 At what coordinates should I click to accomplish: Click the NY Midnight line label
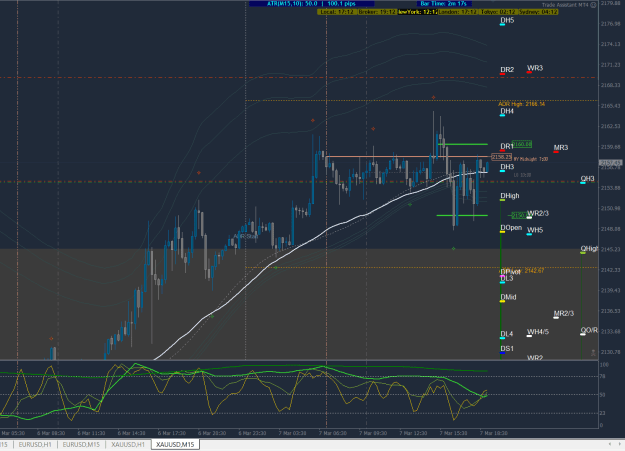click(531, 160)
